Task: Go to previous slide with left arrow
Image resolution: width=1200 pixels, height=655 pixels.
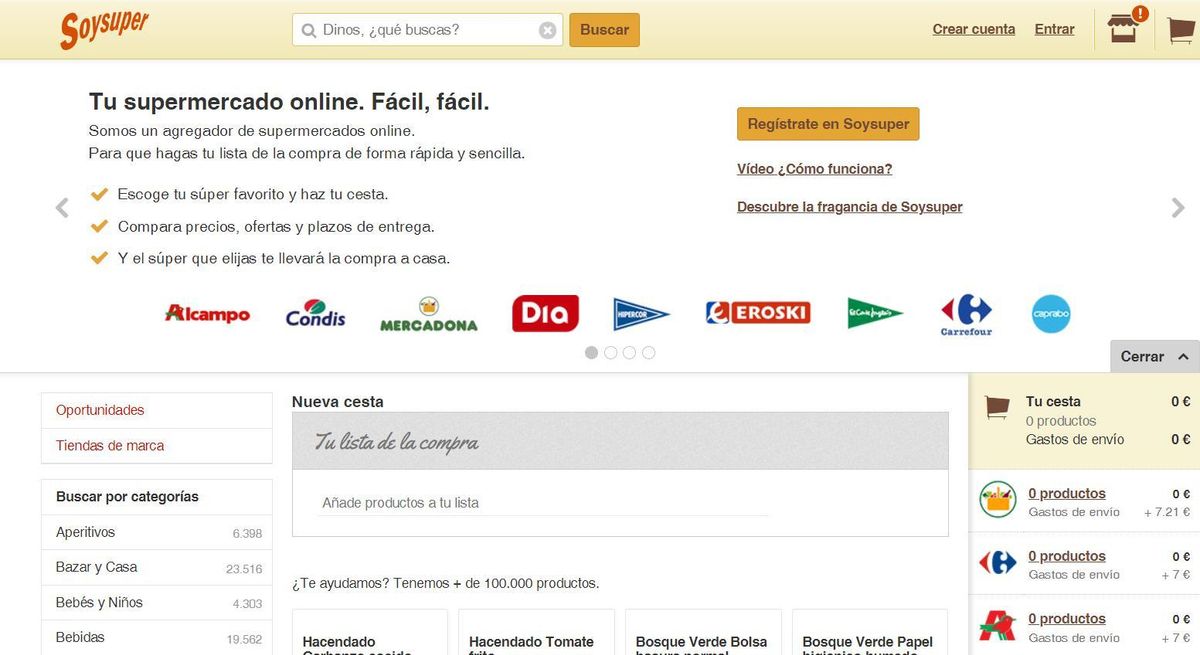Action: 62,208
